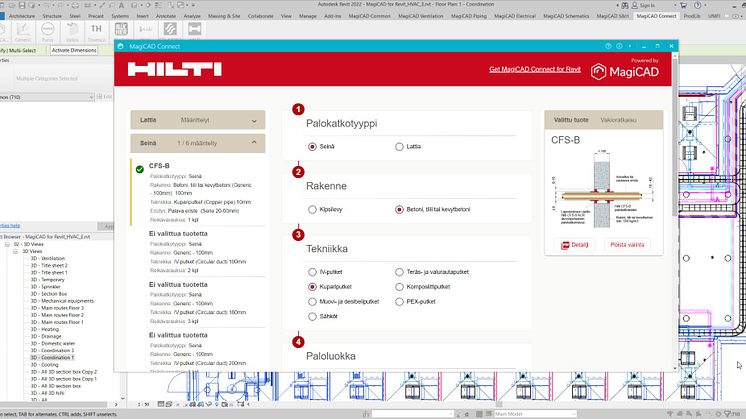Select Muovi- ja desibeliputket option

click(x=312, y=302)
